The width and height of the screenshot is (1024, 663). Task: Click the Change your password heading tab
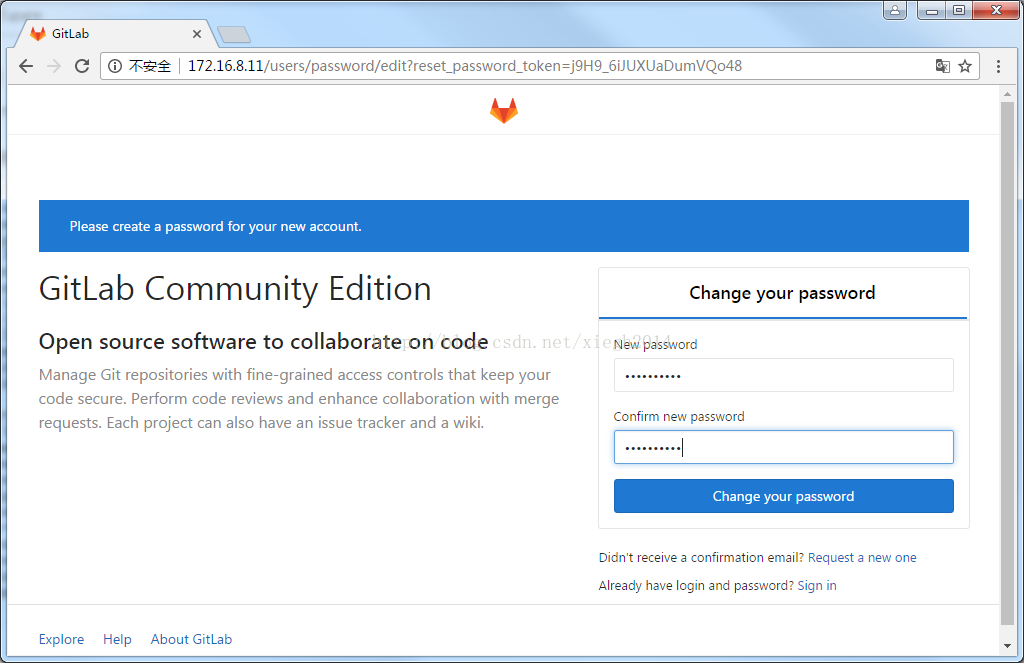(x=782, y=293)
